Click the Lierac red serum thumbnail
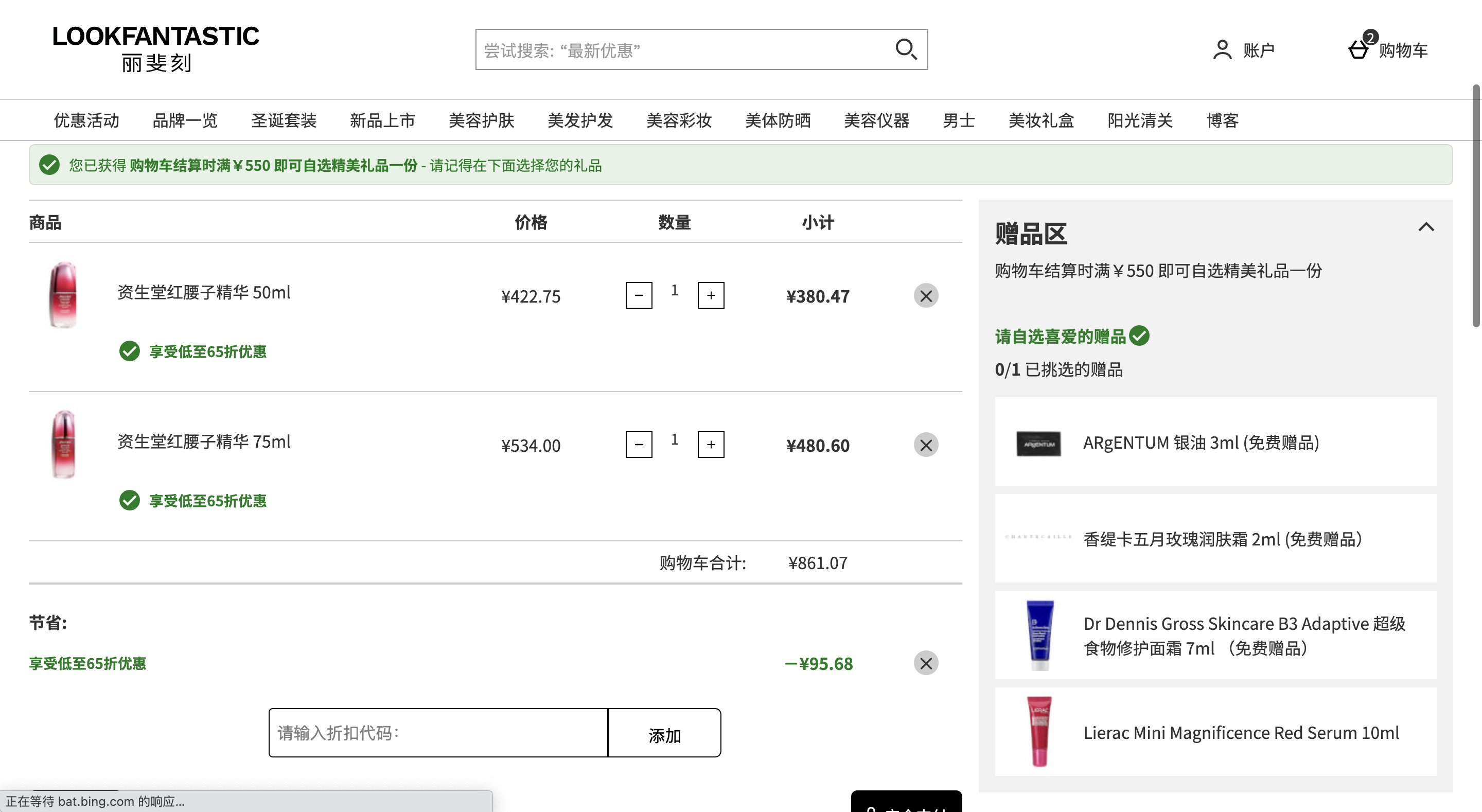This screenshot has width=1482, height=812. coord(1039,731)
